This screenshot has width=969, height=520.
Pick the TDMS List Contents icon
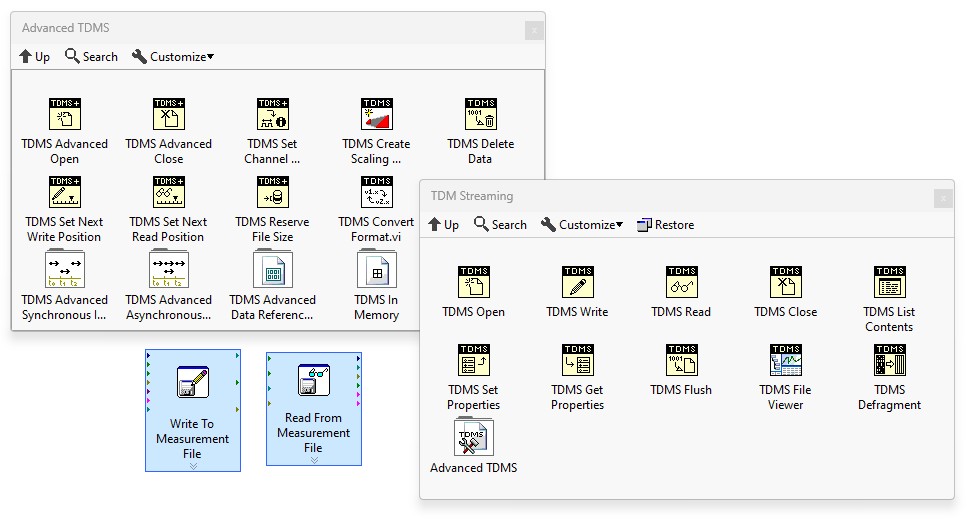click(x=890, y=282)
